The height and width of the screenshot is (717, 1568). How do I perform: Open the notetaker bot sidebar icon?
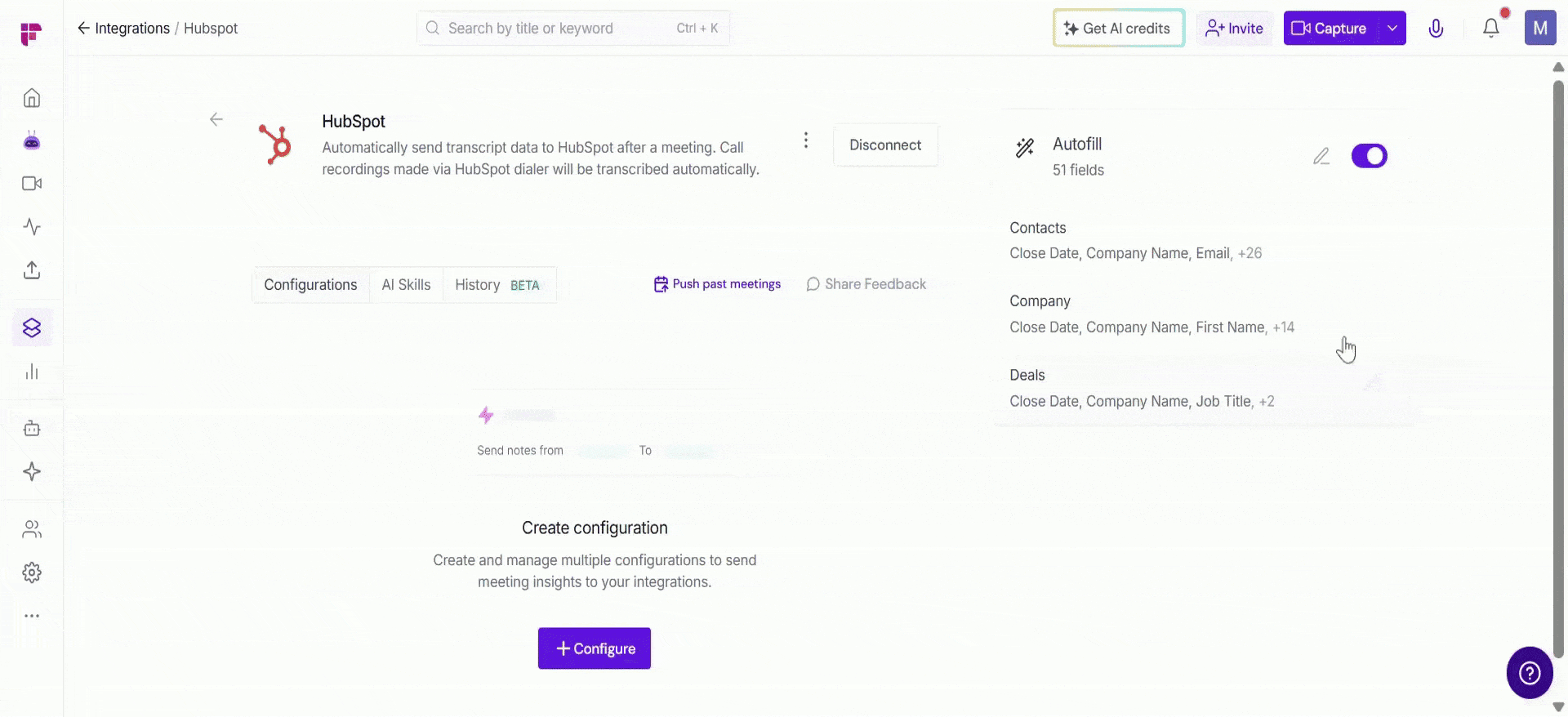coord(32,428)
